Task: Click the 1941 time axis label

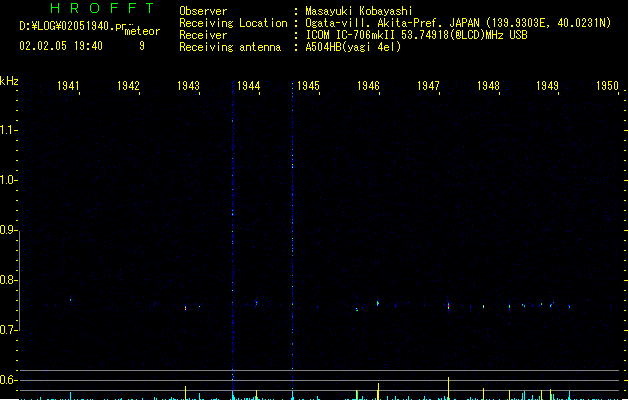Action: 68,86
